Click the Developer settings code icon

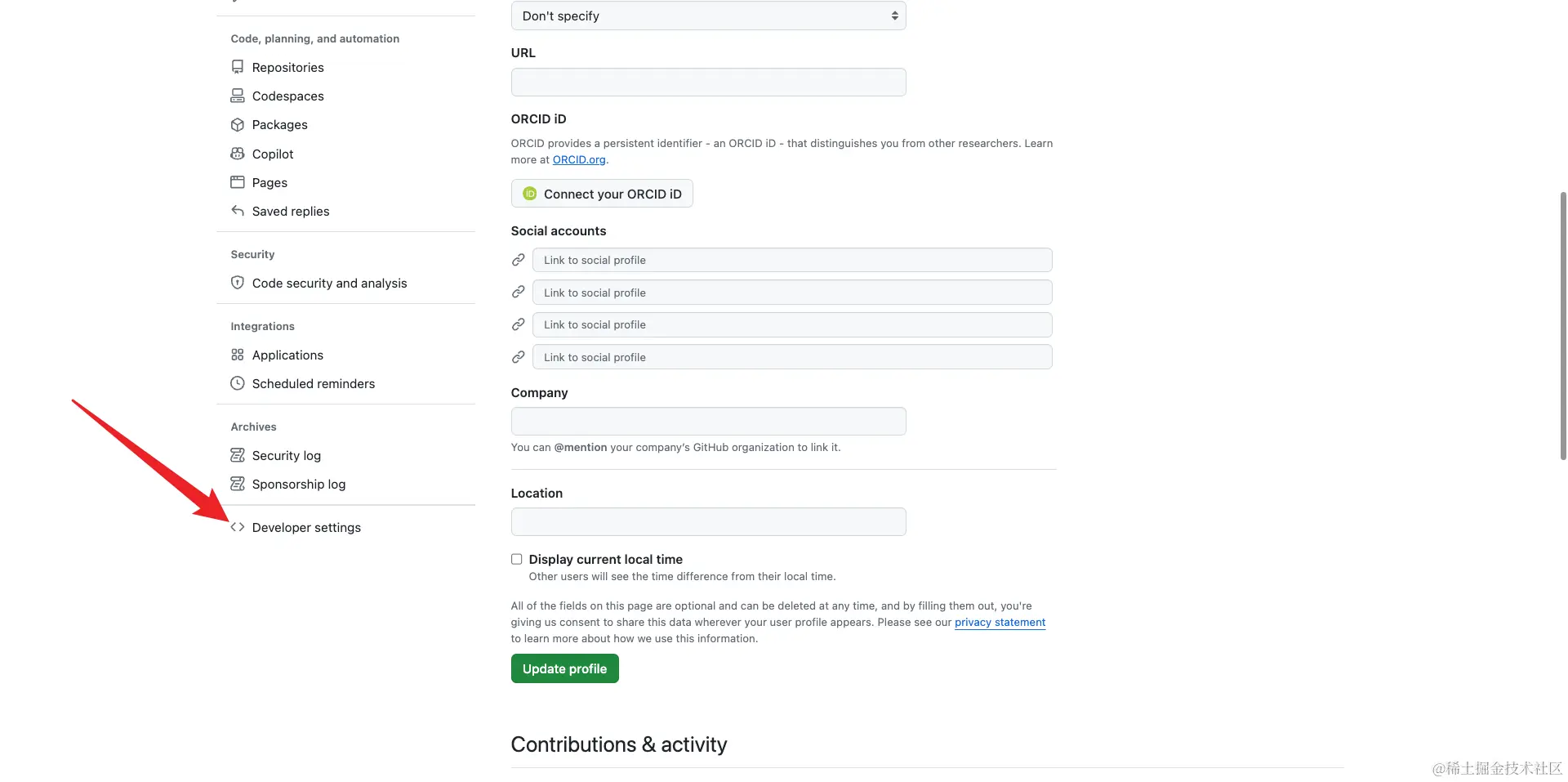tap(238, 527)
